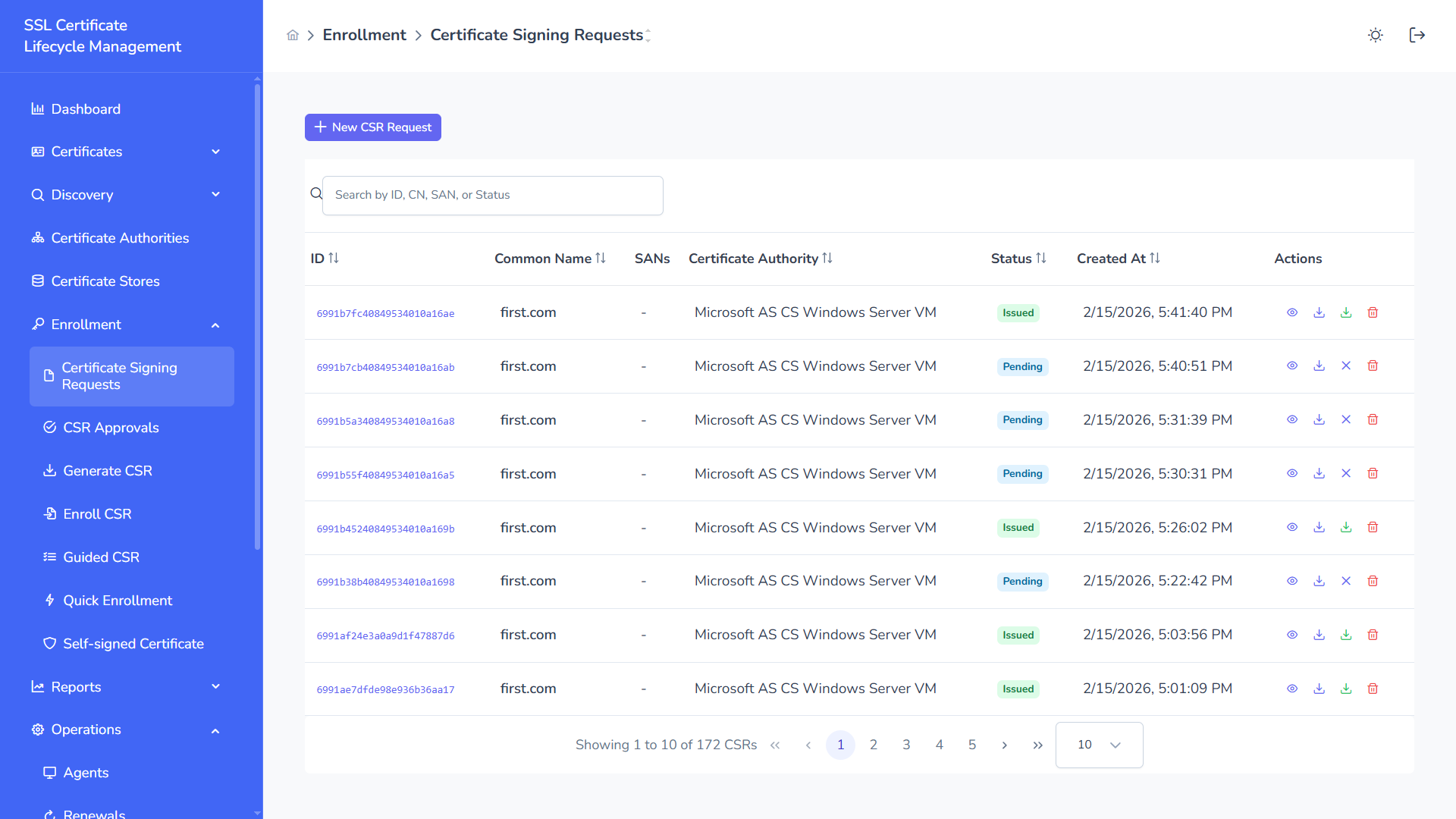This screenshot has height=819, width=1456.
Task: Download the CSR for entry ending a16ab
Action: click(x=1319, y=366)
